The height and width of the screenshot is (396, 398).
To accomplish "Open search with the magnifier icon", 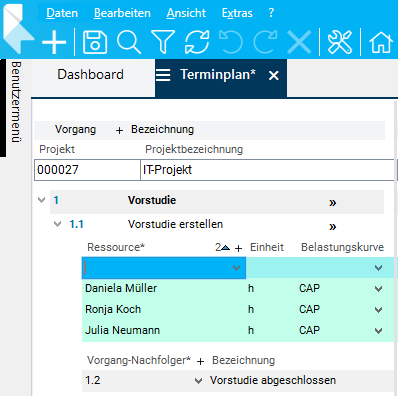I will pos(129,42).
